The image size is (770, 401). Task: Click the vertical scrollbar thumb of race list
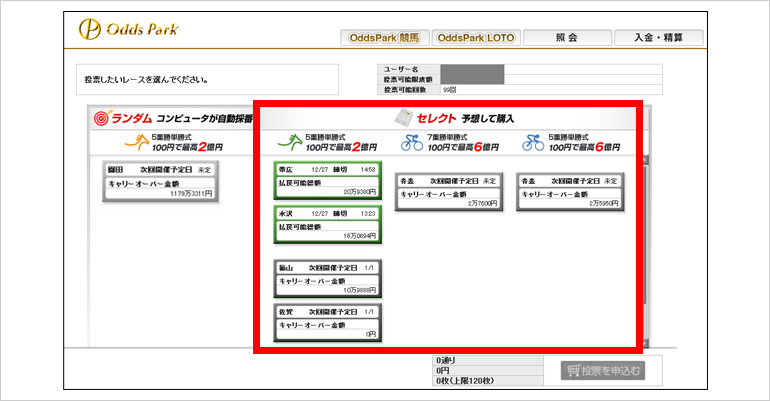(x=646, y=235)
